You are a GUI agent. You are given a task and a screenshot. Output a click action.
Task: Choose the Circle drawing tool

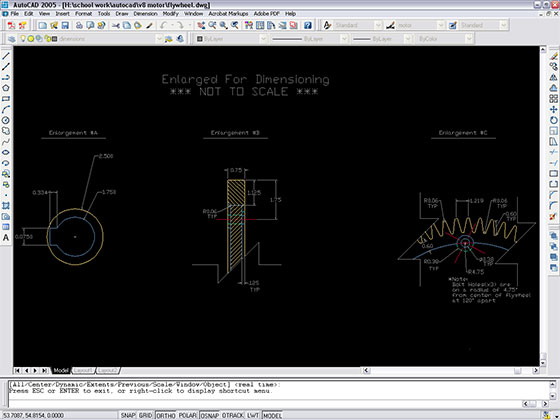6,120
